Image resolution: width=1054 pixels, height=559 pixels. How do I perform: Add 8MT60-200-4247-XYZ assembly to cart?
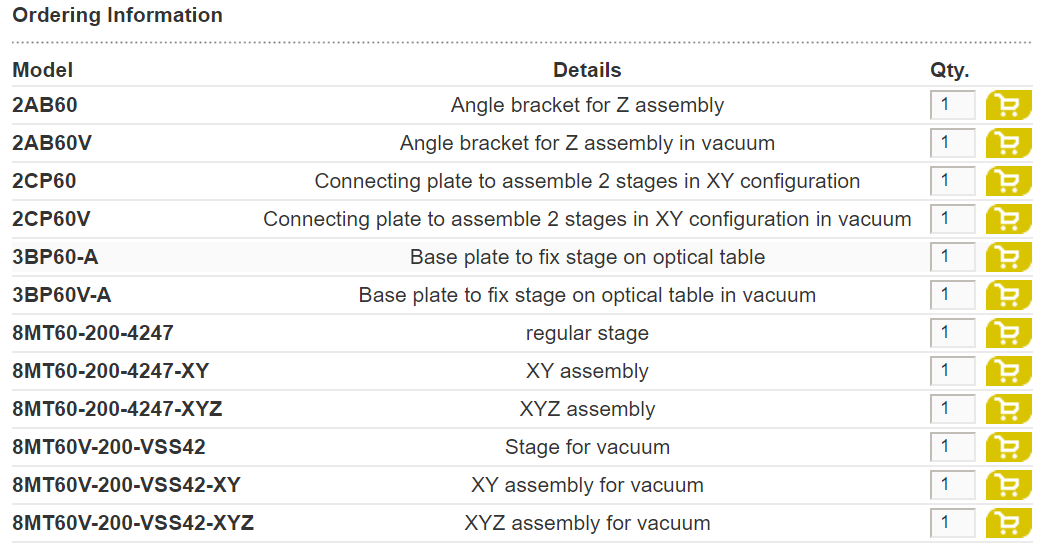click(x=1008, y=409)
